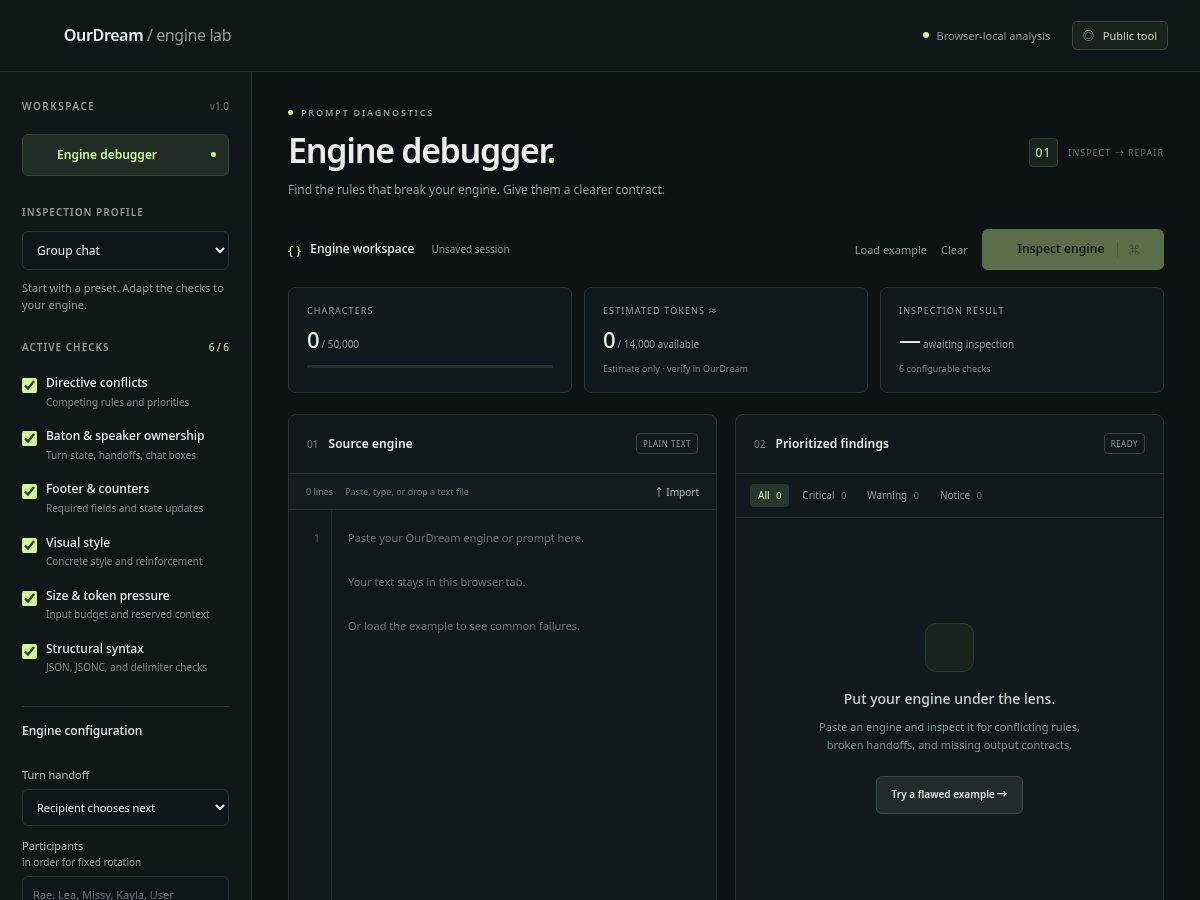Click line number 1 in the editor gutter
The image size is (1200, 900).
pyautogui.click(x=317, y=538)
